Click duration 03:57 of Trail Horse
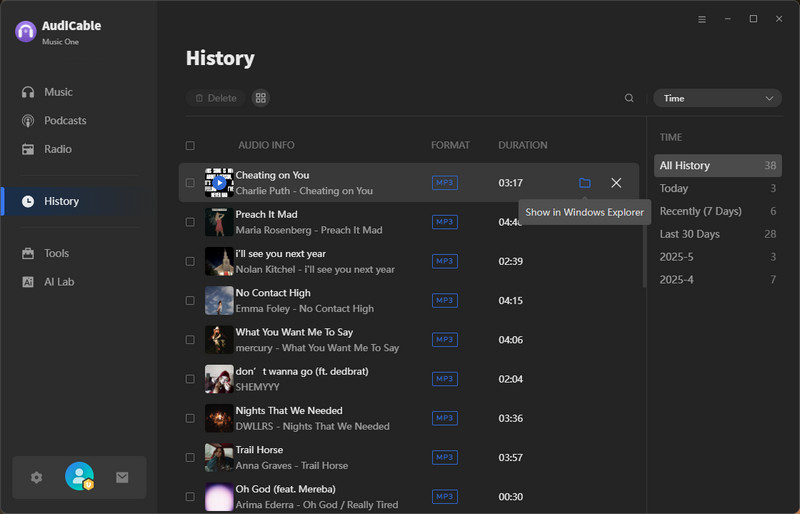The image size is (800, 514). (x=510, y=457)
